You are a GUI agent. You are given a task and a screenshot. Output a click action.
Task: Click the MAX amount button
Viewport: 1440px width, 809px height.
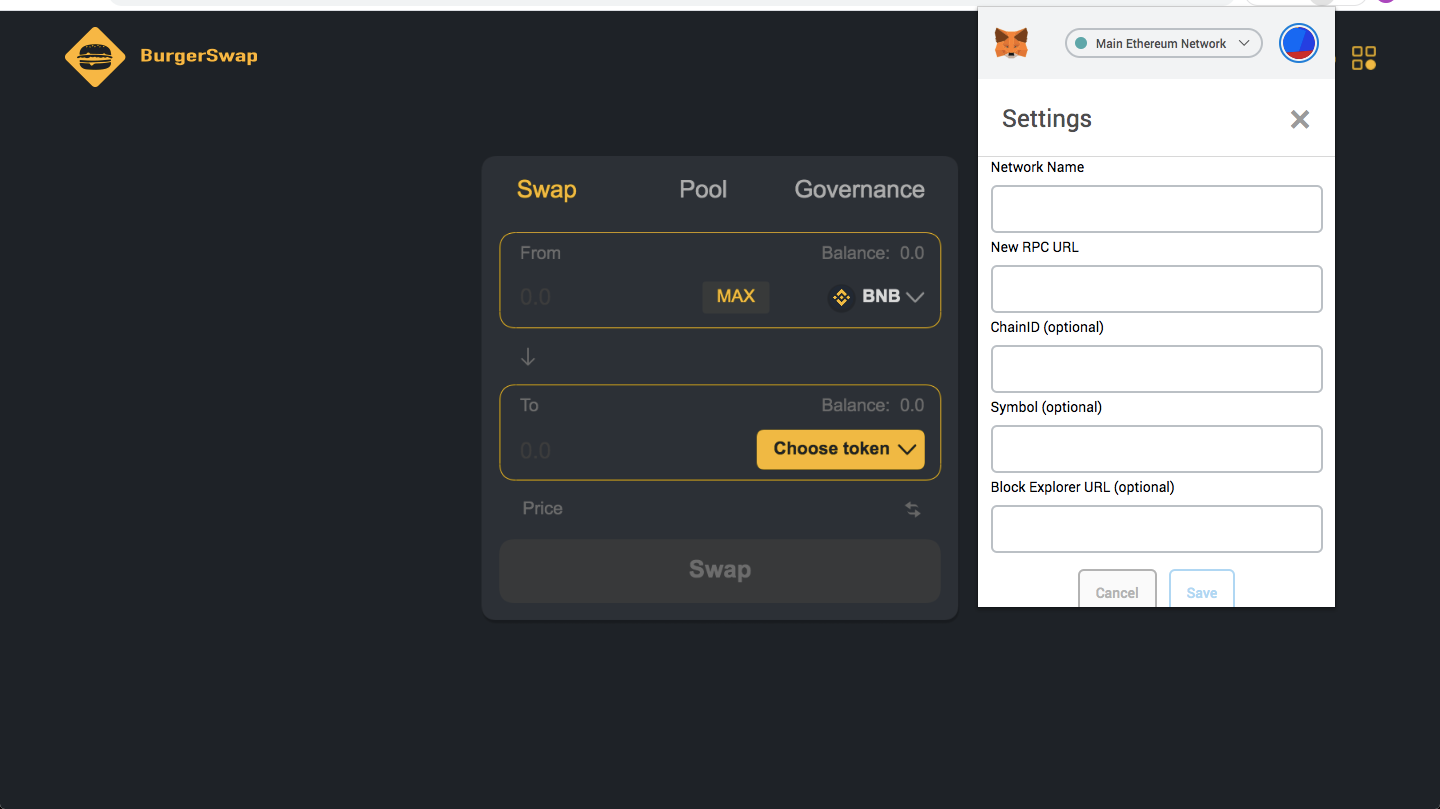[736, 297]
